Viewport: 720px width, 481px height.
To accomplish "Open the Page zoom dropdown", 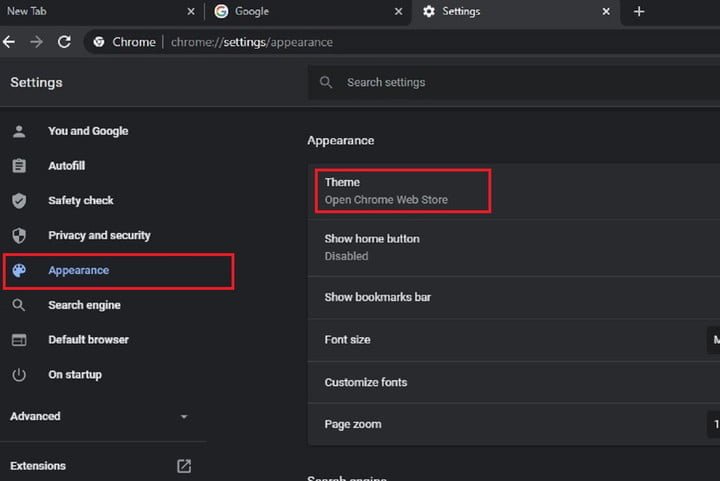I will click(x=712, y=425).
